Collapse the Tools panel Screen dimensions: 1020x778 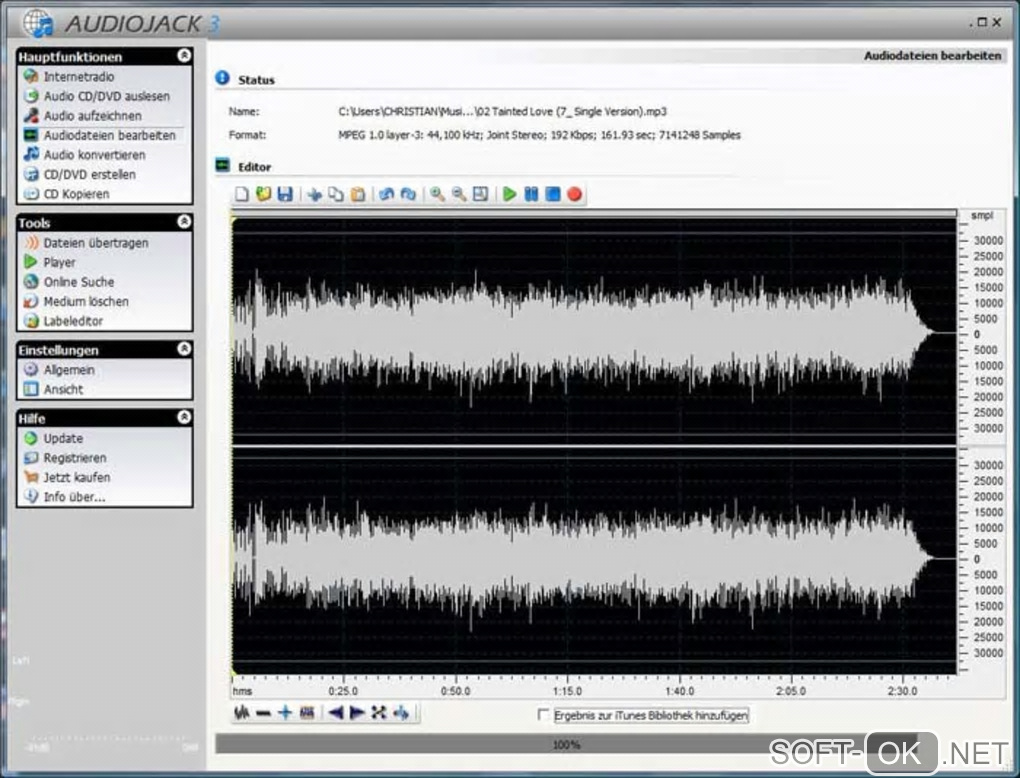(x=183, y=222)
